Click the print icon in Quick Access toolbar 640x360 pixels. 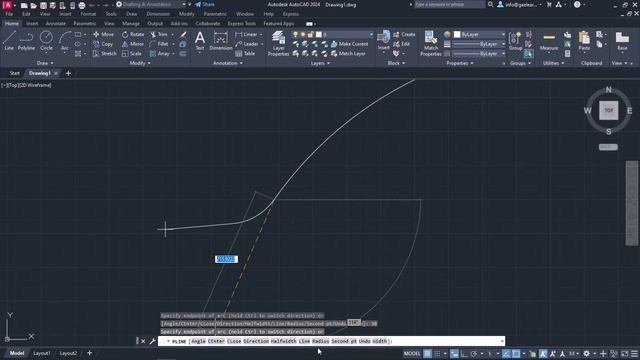click(x=82, y=5)
